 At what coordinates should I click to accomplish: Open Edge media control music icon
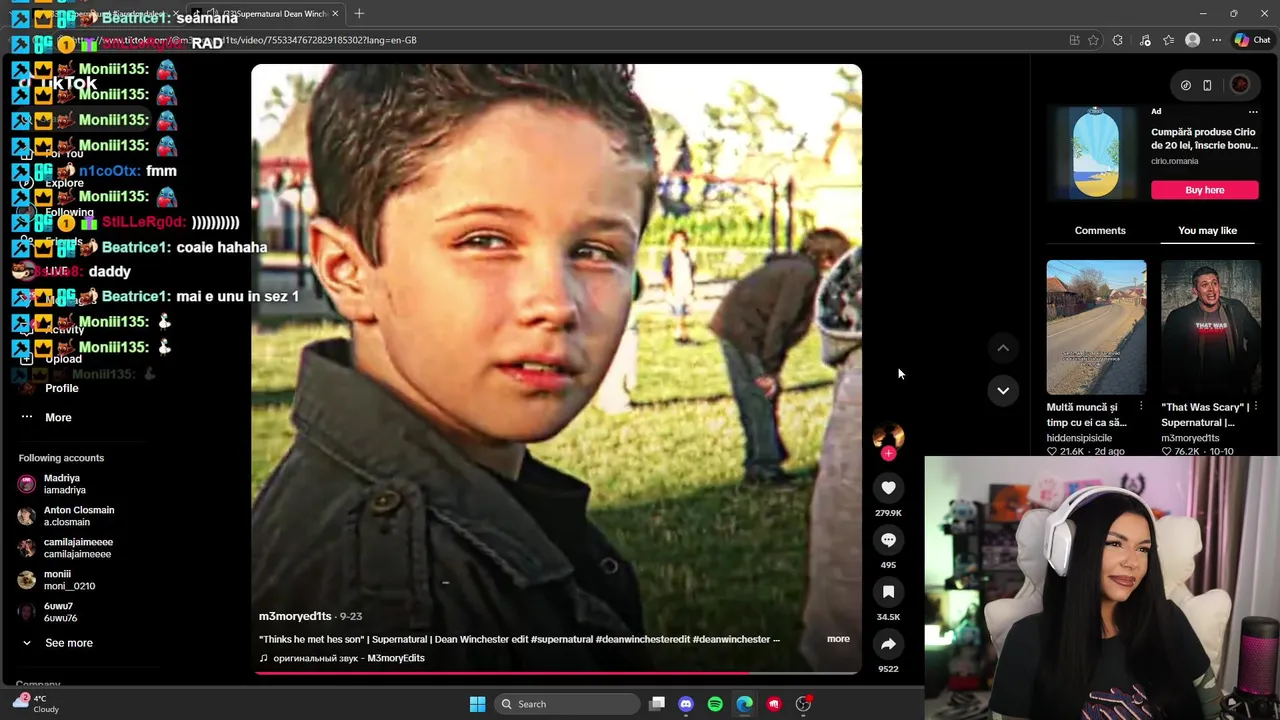(x=1143, y=40)
